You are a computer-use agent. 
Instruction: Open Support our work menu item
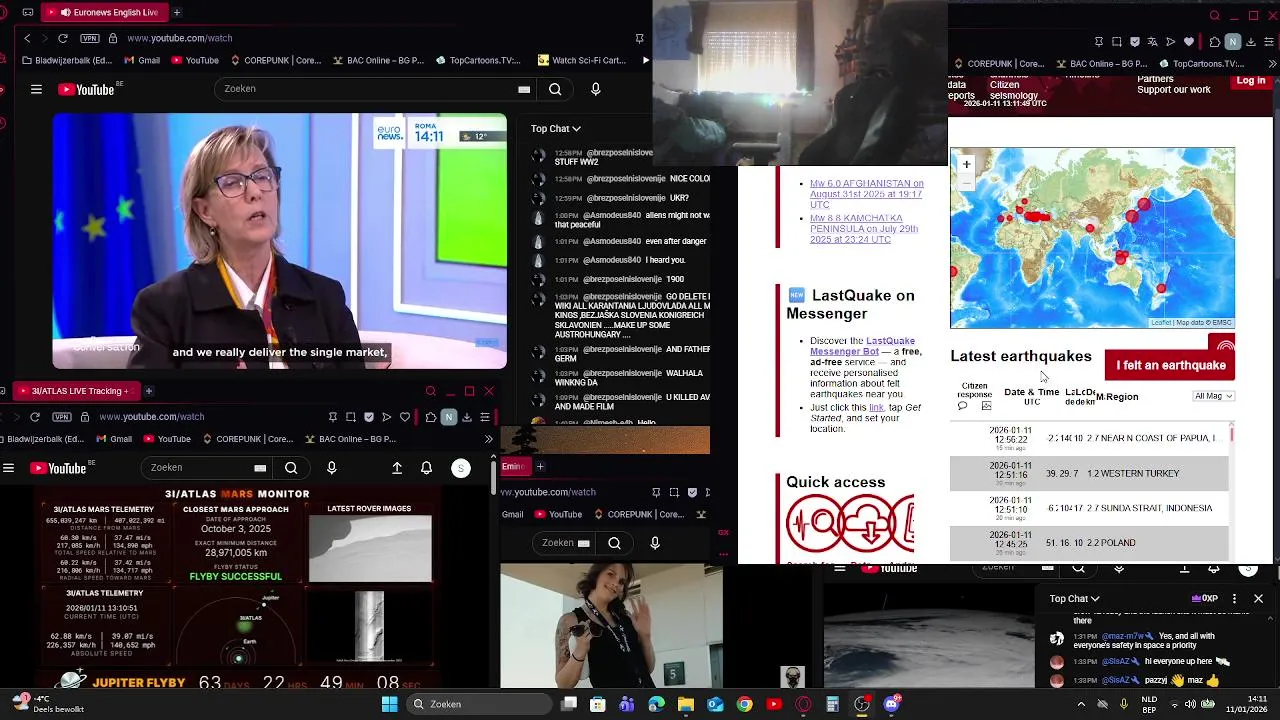(x=1174, y=90)
